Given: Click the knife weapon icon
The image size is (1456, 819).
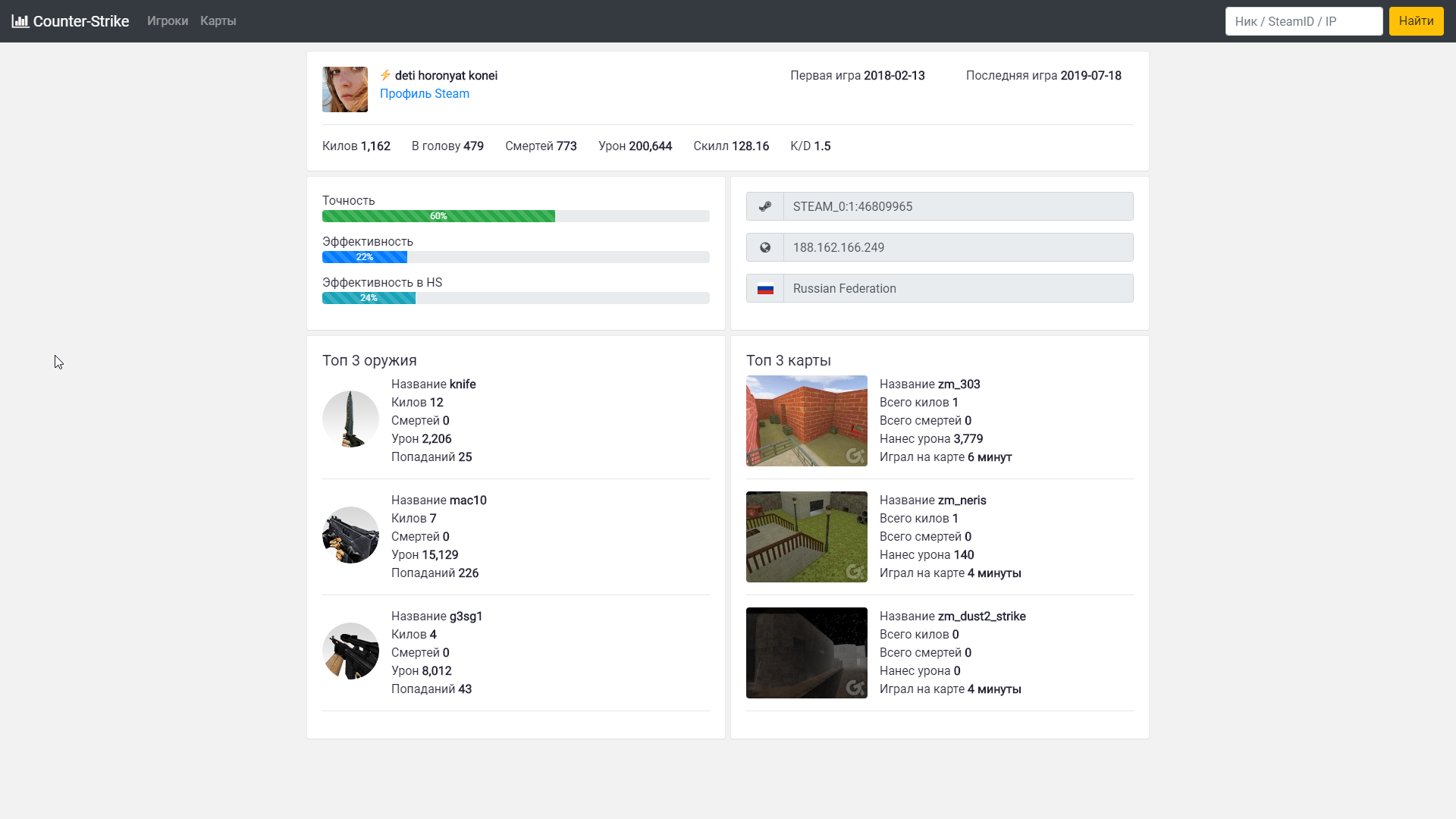Looking at the screenshot, I should (x=350, y=419).
